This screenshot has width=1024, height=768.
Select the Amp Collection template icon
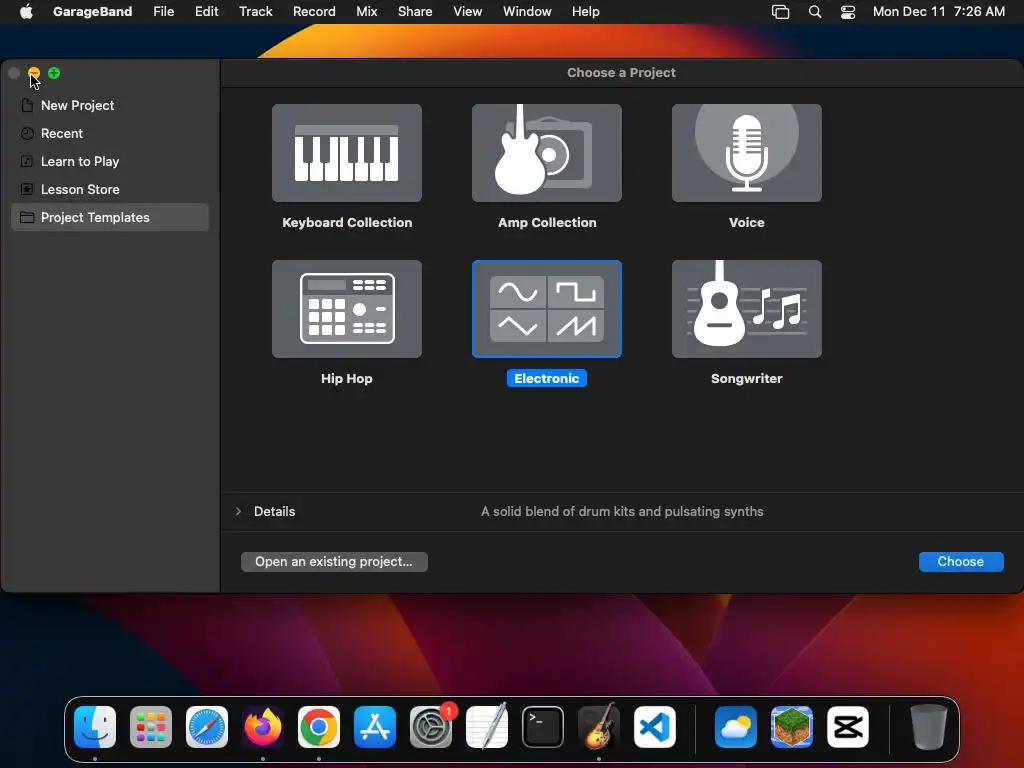point(547,153)
